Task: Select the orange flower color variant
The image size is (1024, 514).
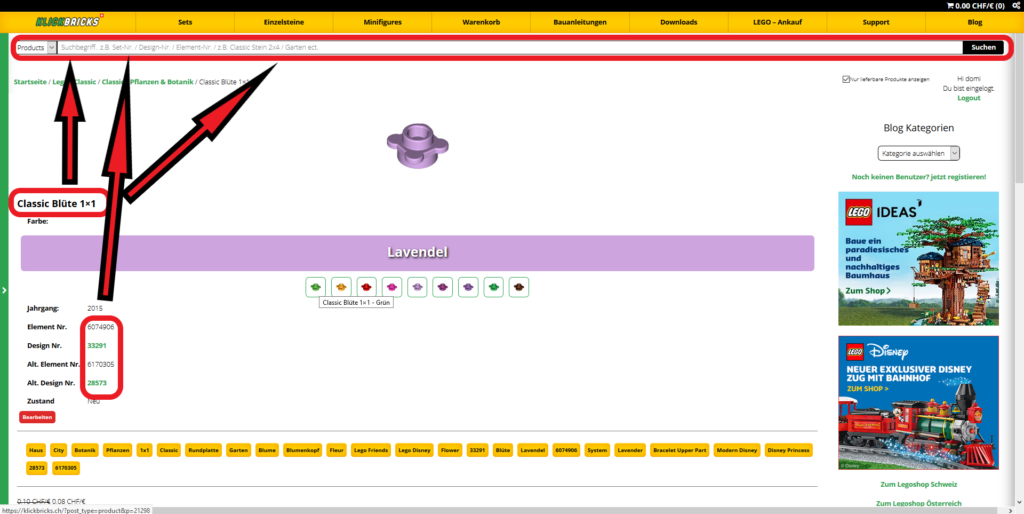Action: [341, 287]
